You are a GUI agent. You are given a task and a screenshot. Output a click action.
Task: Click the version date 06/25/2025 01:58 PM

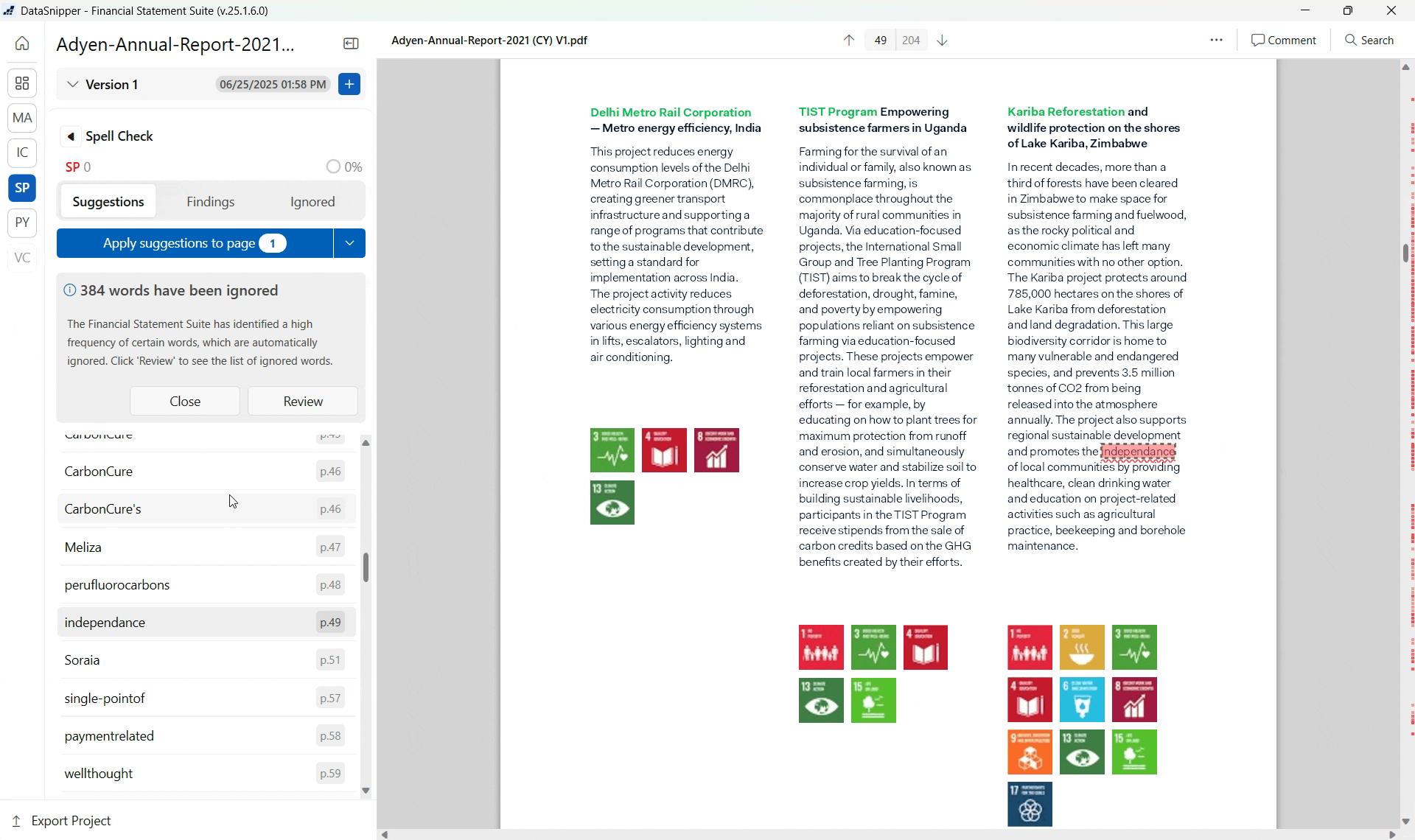(273, 85)
